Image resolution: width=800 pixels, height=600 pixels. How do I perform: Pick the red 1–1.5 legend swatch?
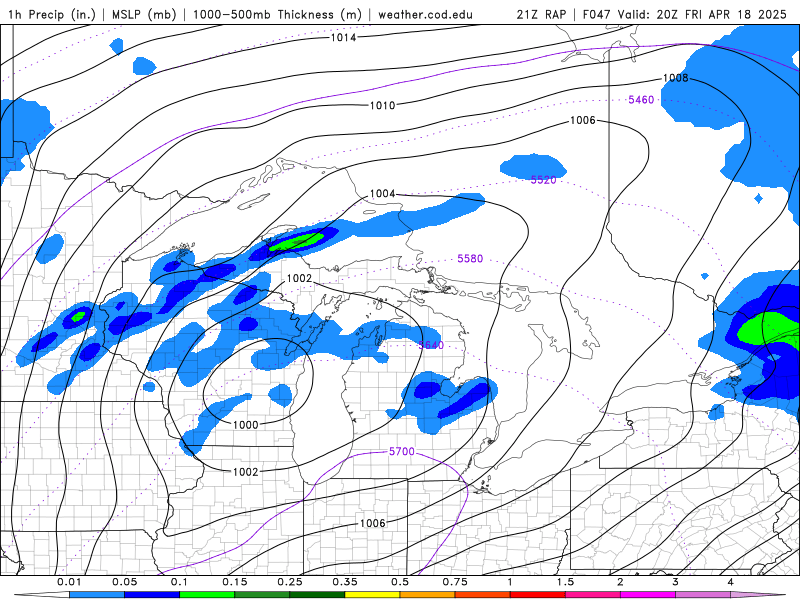click(537, 595)
